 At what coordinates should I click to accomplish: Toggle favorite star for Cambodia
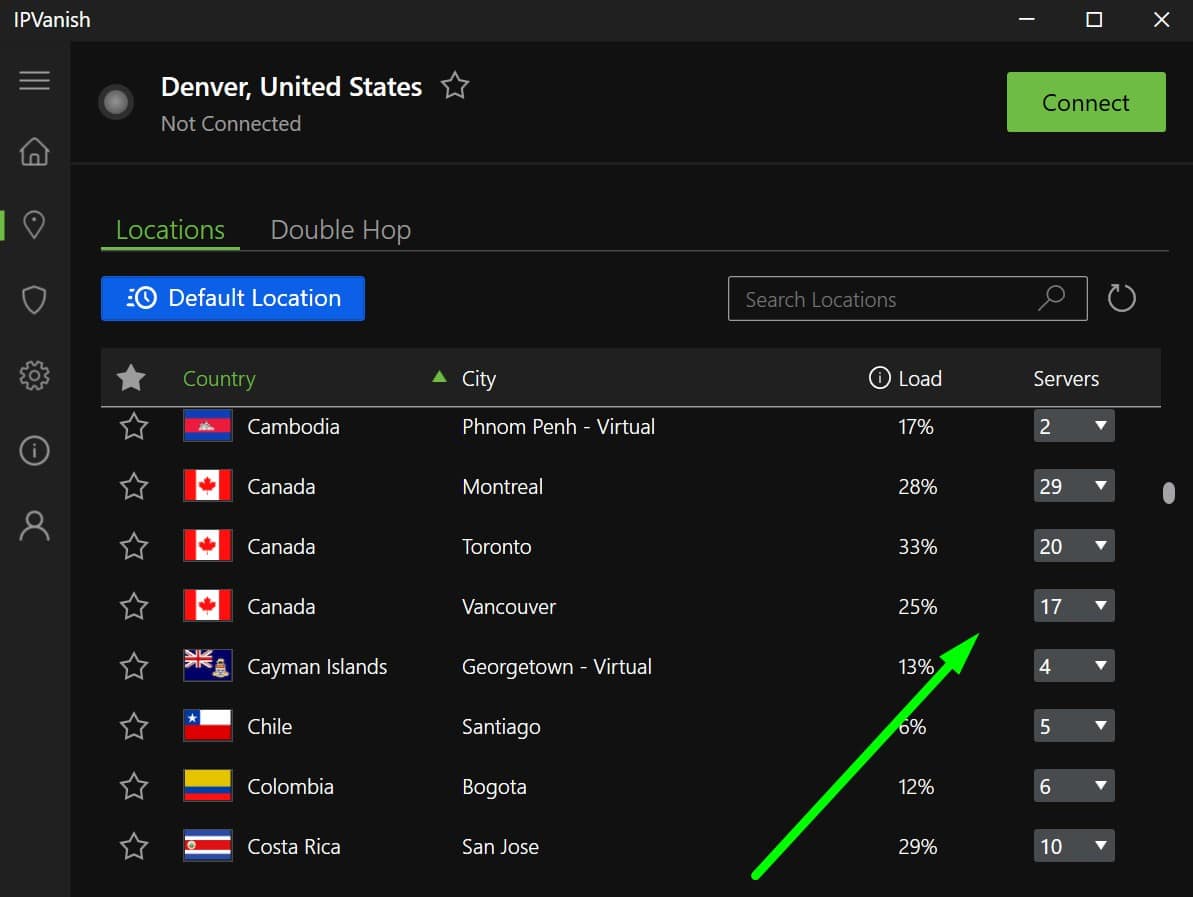(x=134, y=426)
